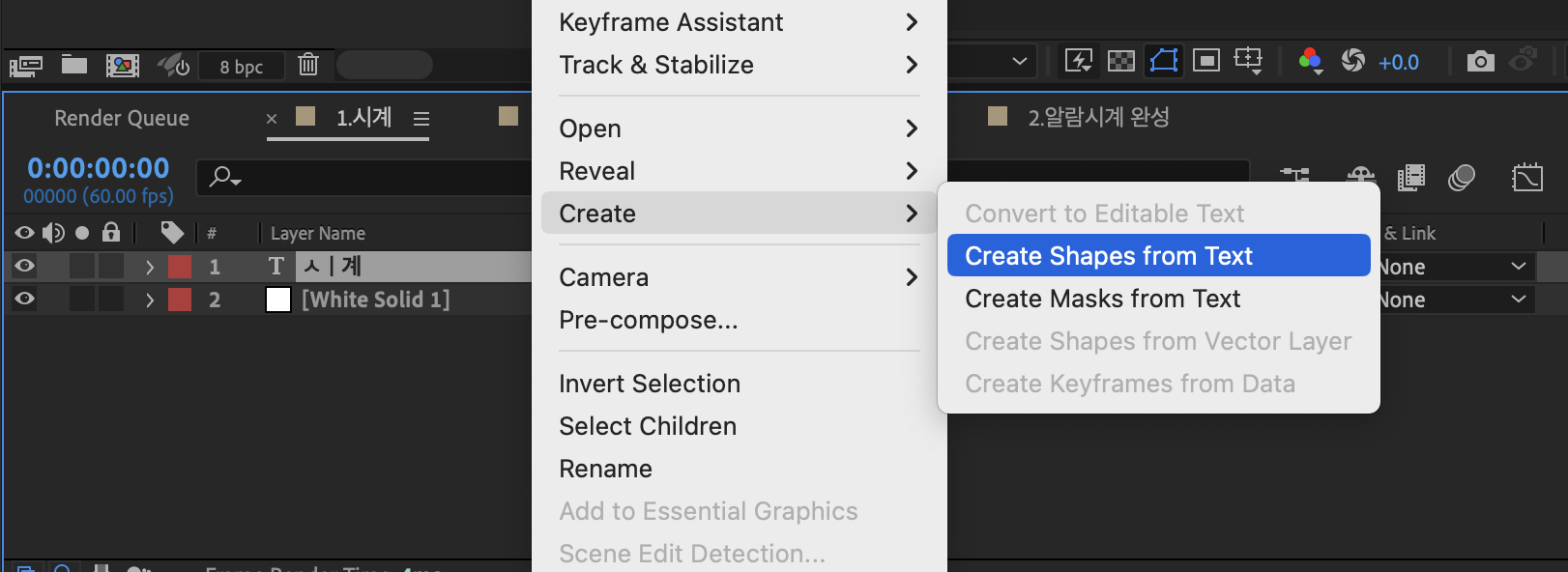
Task: Open parent dropdown for layer 1
Action: coord(1455,267)
